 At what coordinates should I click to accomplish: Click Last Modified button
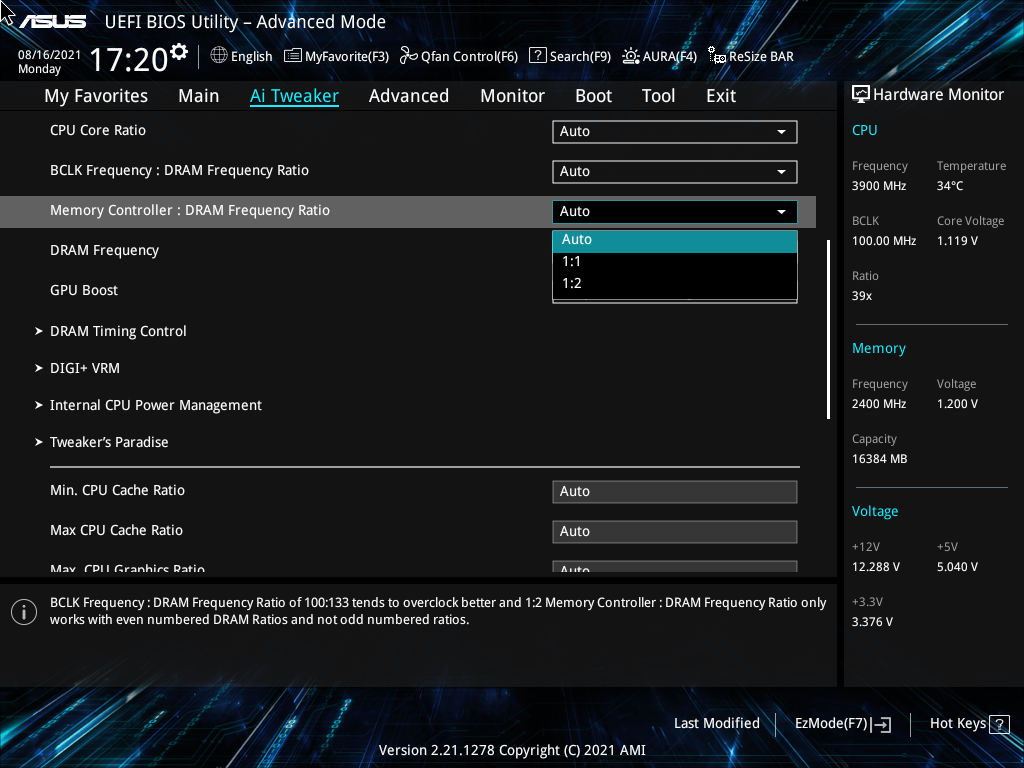tap(716, 724)
